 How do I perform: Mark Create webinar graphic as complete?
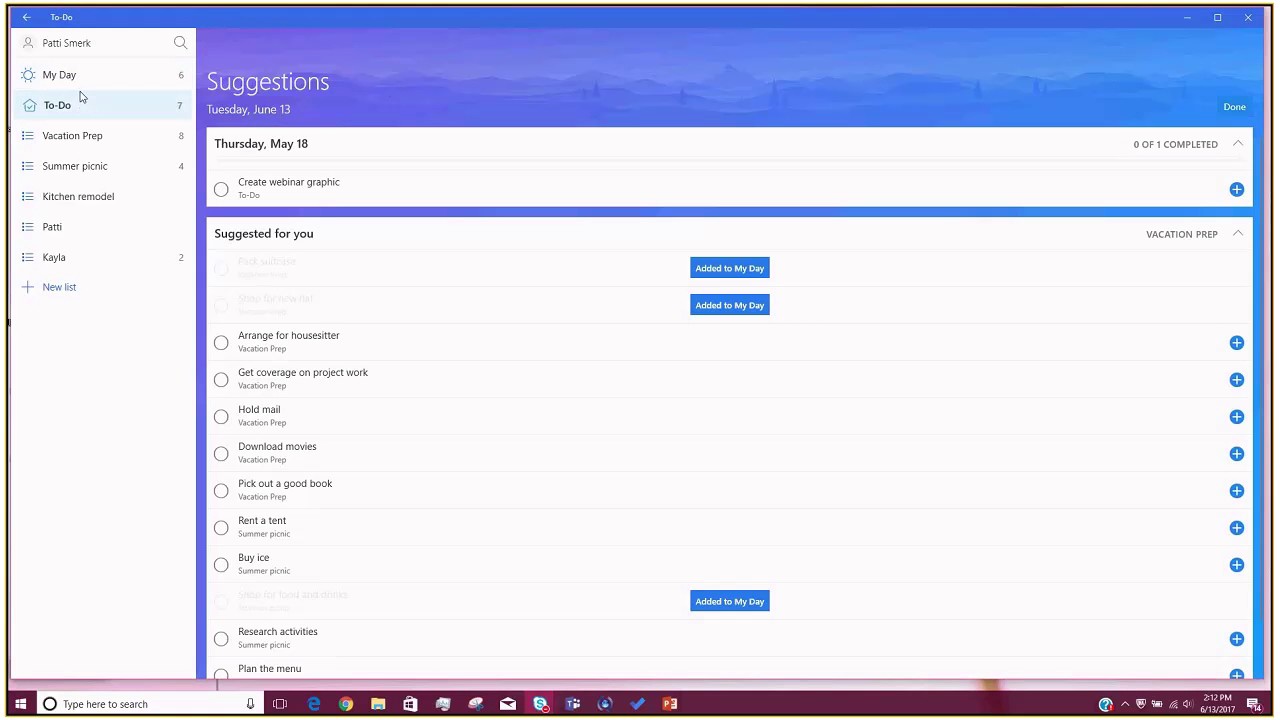[221, 189]
